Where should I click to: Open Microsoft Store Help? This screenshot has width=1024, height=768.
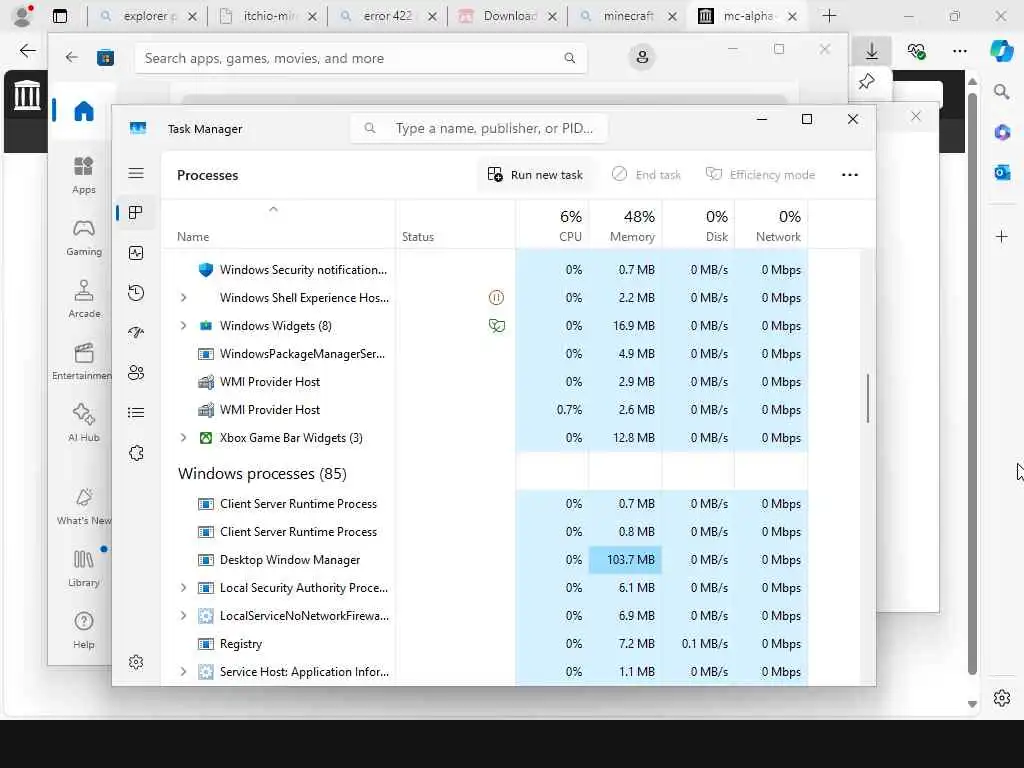84,631
